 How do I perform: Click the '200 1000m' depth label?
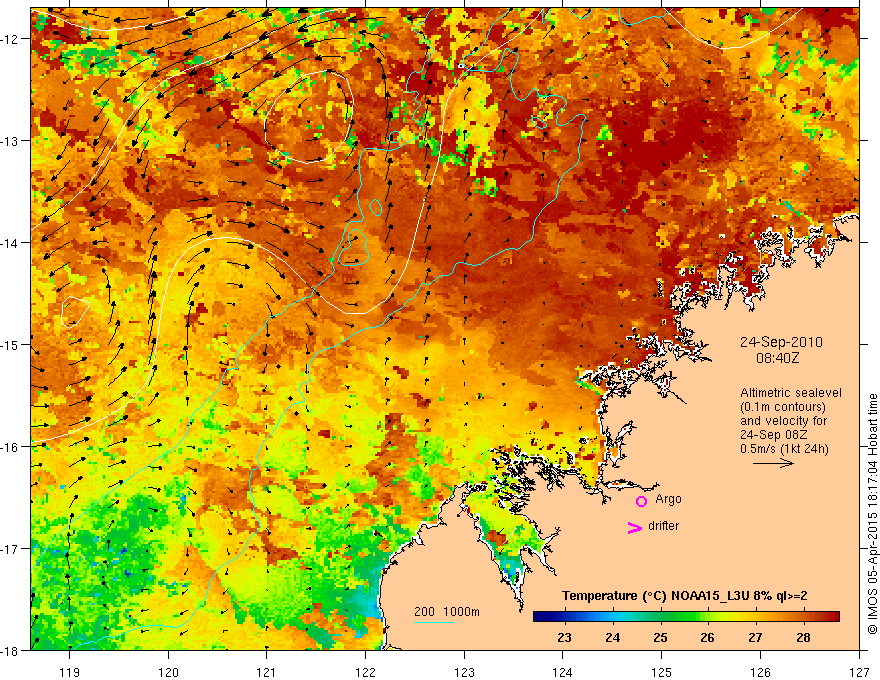coord(447,612)
